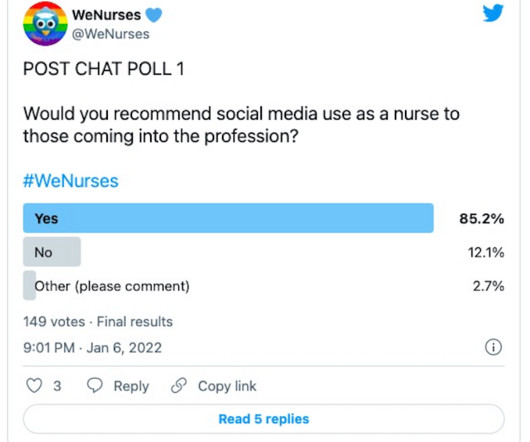The image size is (530, 442).
Task: Select the No poll result bar
Action: (x=52, y=252)
